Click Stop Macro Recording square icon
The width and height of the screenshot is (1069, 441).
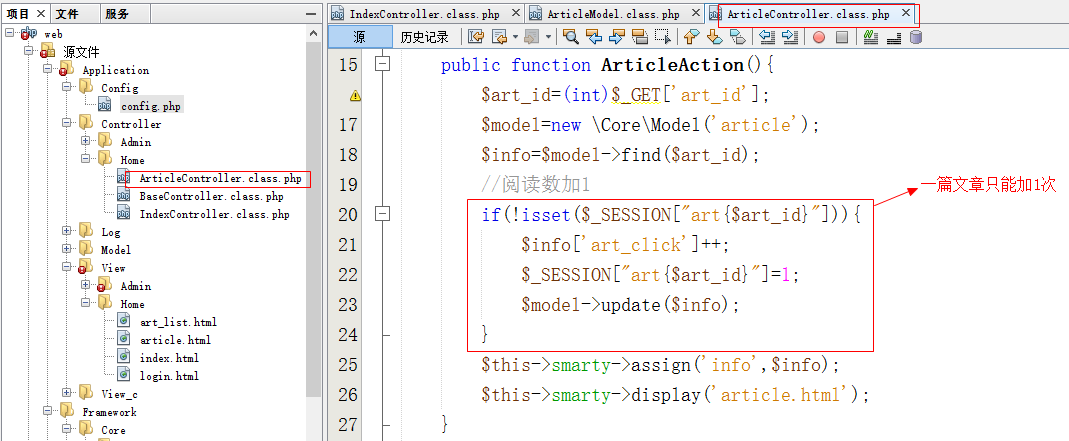tap(842, 37)
